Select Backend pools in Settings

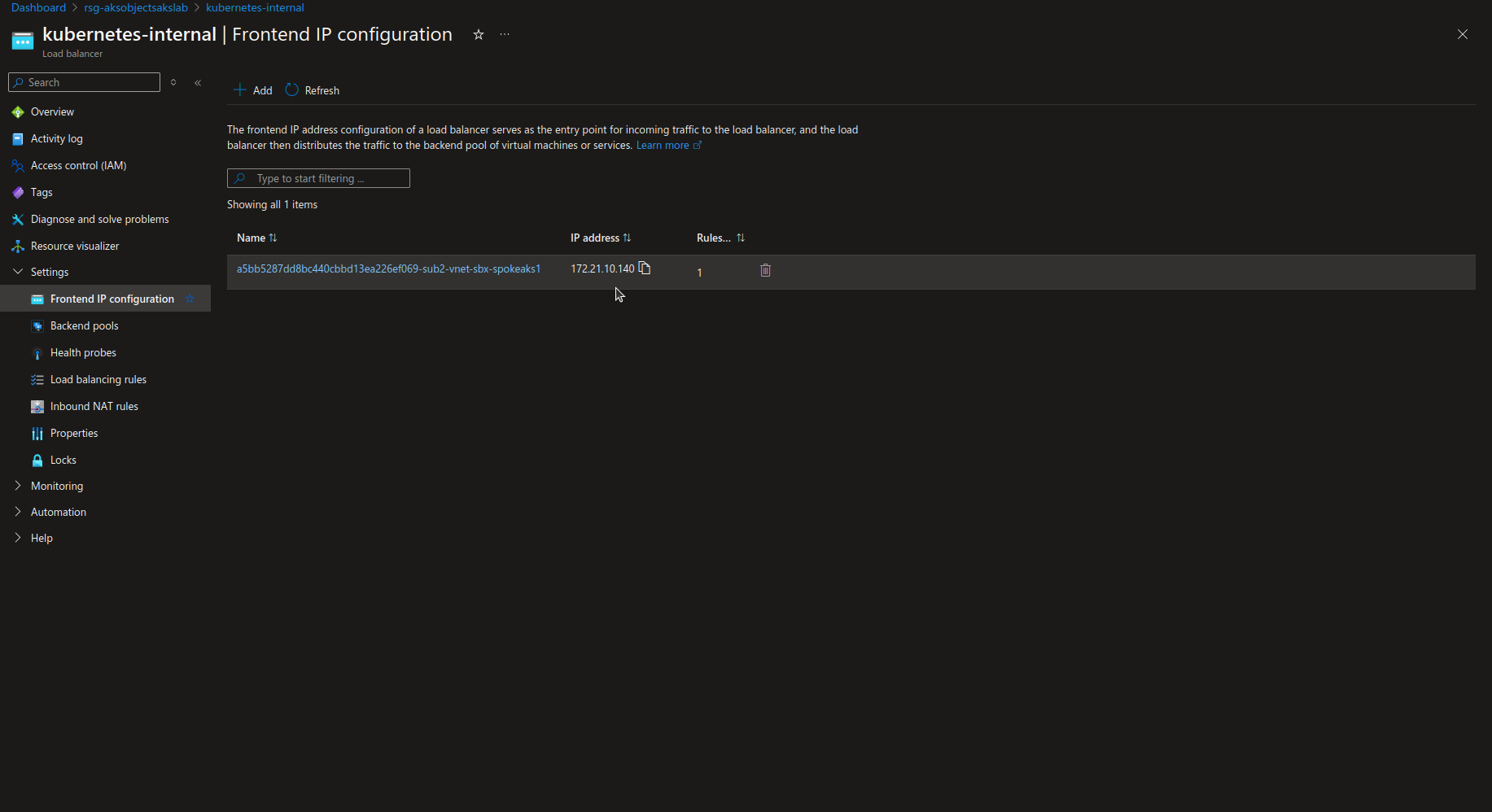pyautogui.click(x=85, y=325)
